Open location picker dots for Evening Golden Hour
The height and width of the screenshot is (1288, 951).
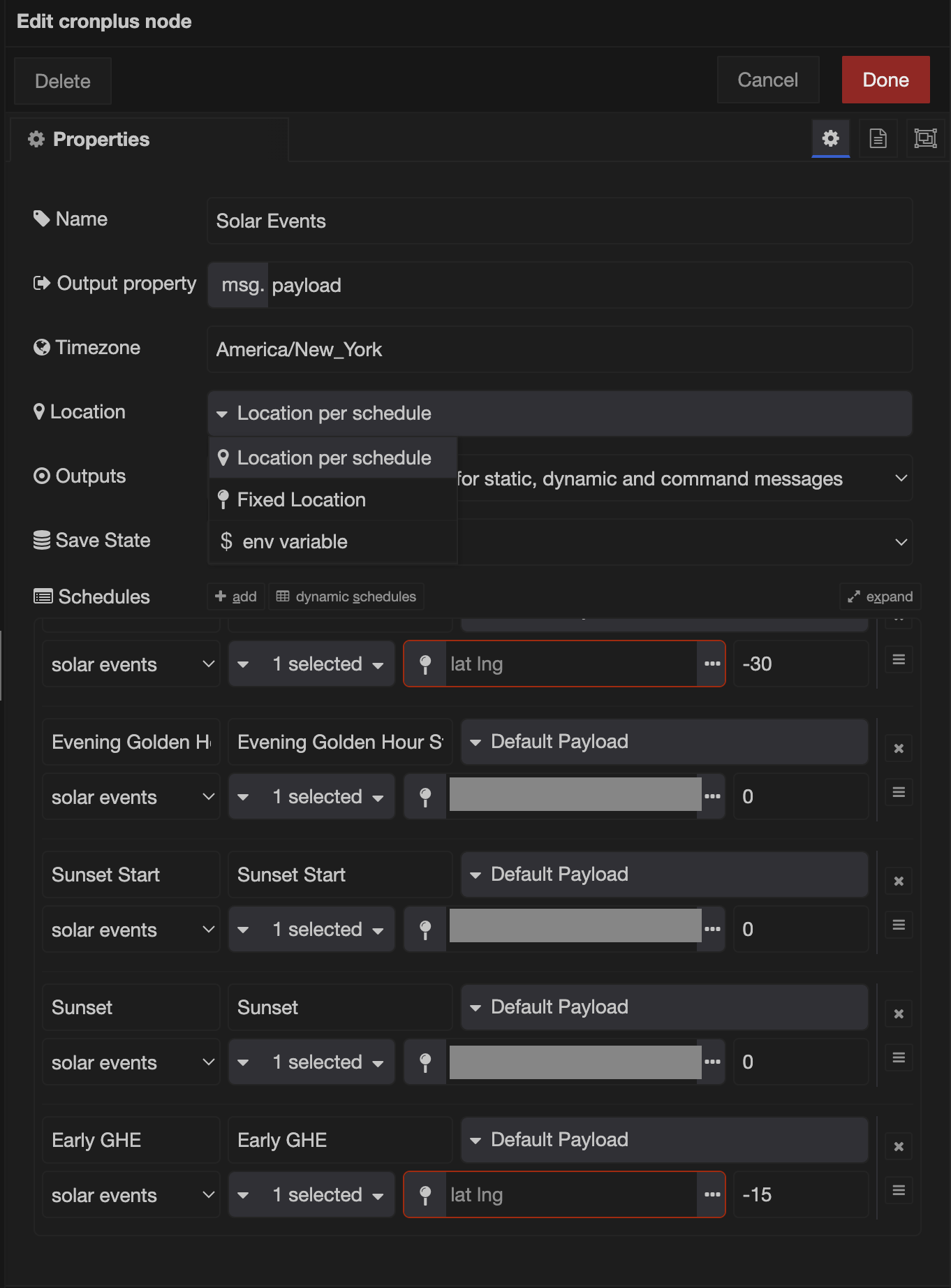[712, 796]
